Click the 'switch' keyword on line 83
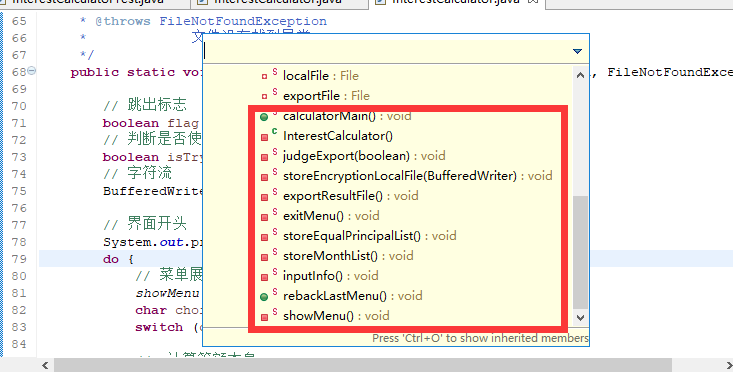The height and width of the screenshot is (372, 733). [159, 328]
